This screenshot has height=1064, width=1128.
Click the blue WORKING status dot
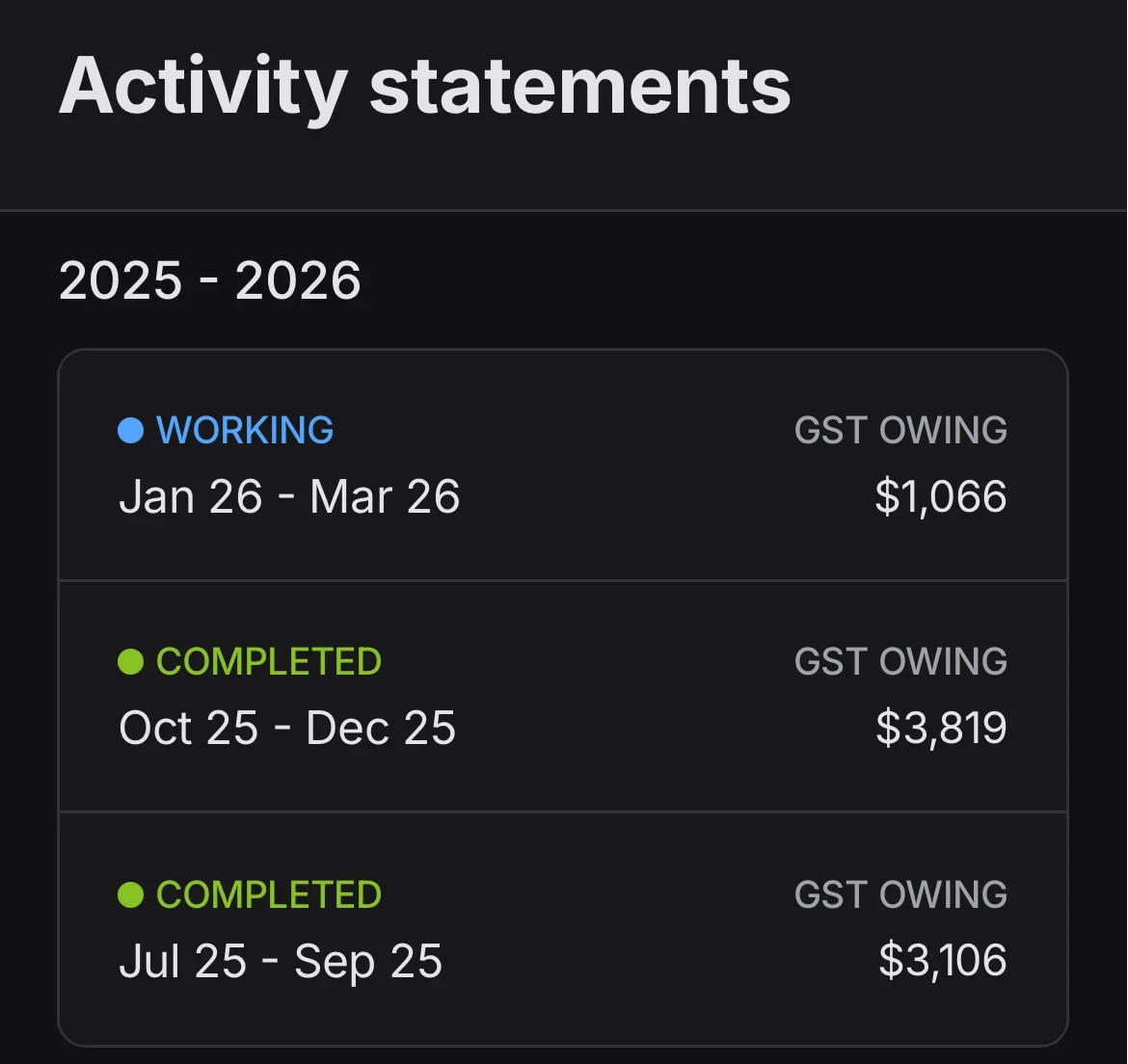[130, 430]
